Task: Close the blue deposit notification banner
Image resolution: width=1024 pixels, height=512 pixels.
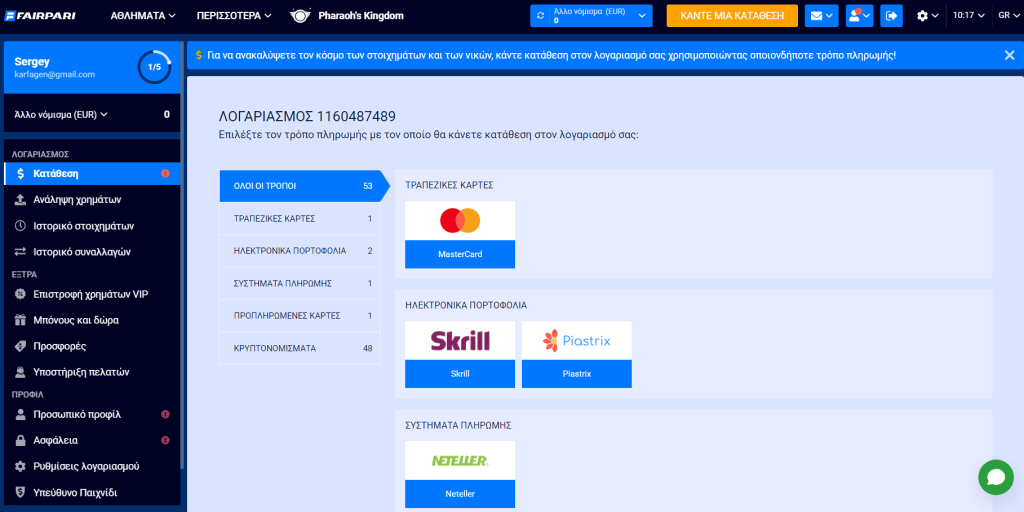Action: (1009, 55)
